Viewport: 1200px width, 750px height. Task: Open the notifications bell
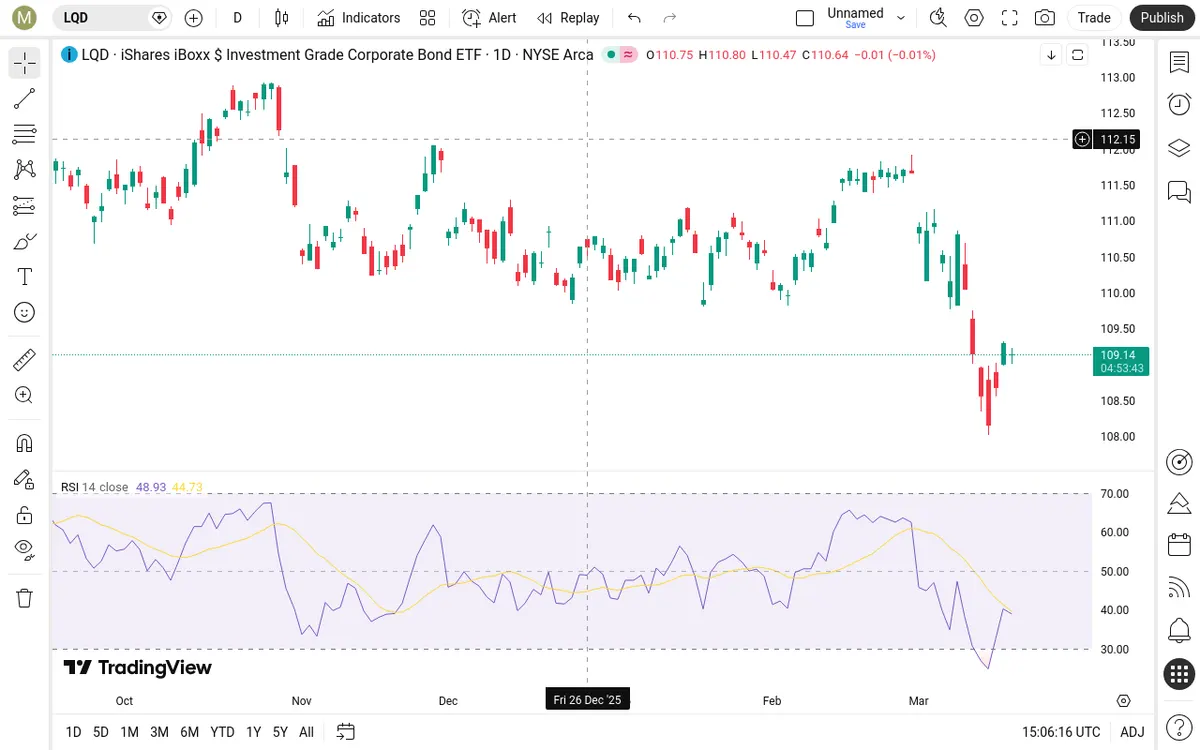[x=1179, y=631]
